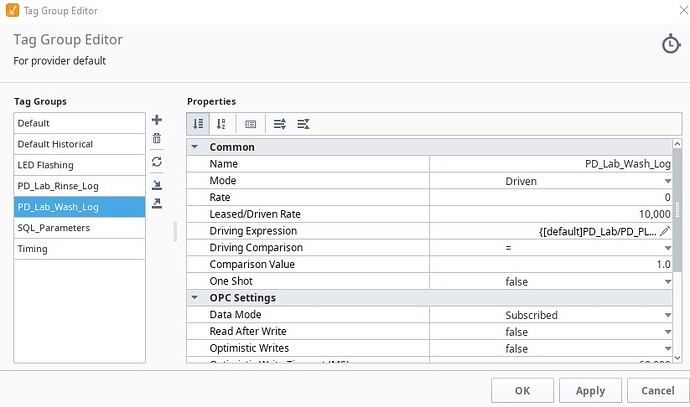Viewport: 690px width, 407px height.
Task: Open the Mode dropdown
Action: 667,181
